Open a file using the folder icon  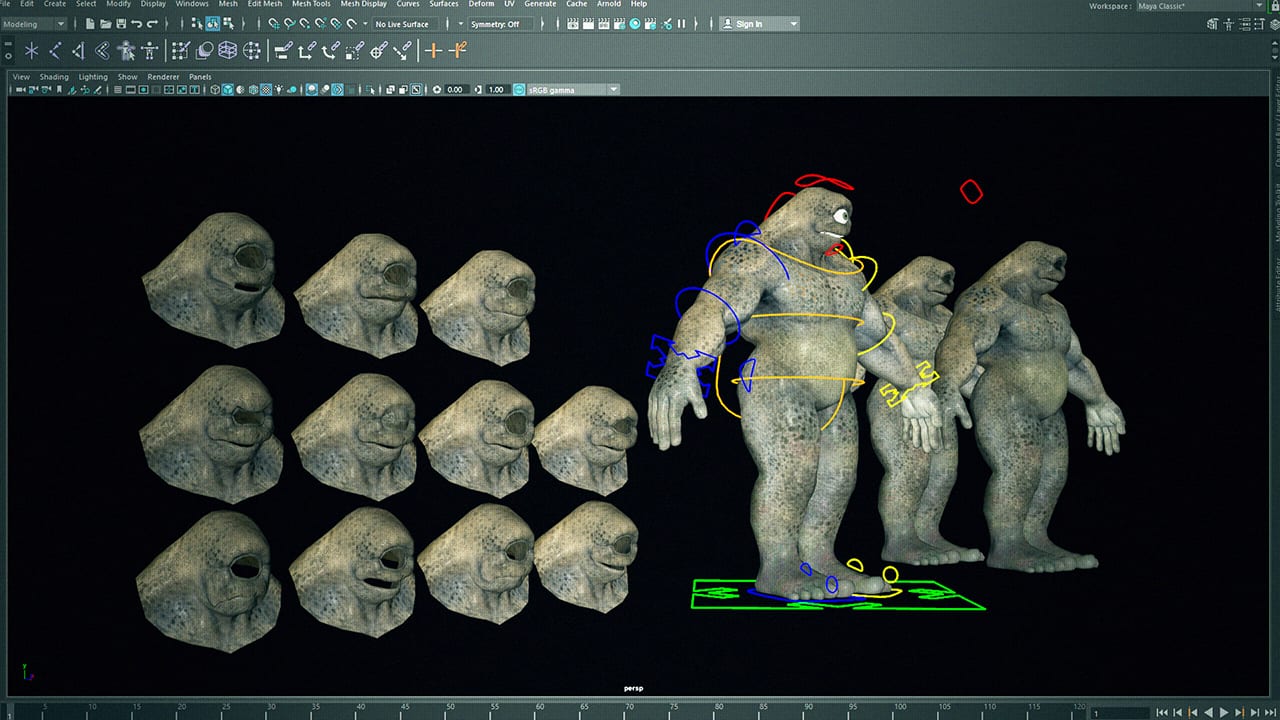(x=106, y=23)
